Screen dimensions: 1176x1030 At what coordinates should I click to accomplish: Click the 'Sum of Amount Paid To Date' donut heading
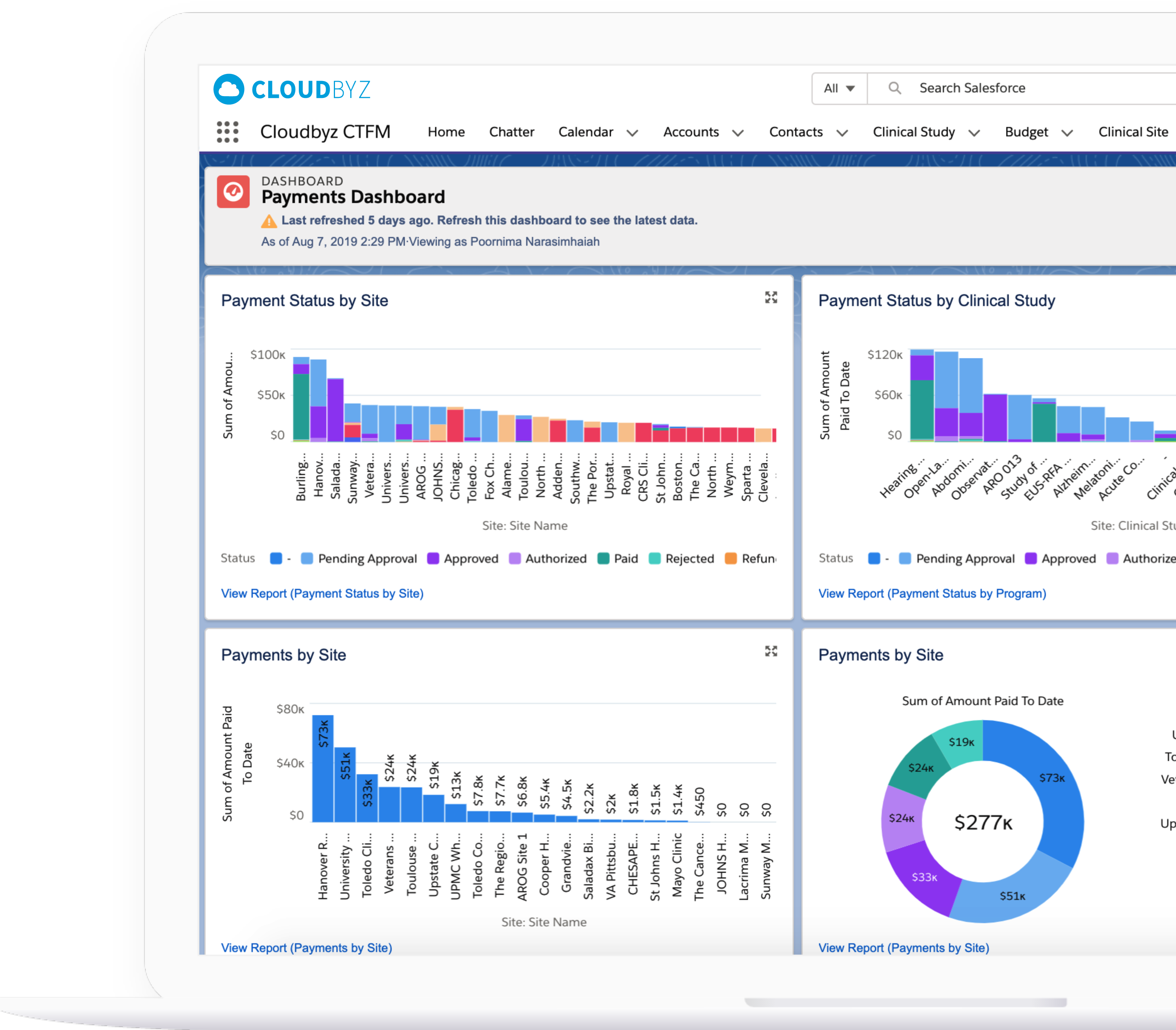pos(983,701)
